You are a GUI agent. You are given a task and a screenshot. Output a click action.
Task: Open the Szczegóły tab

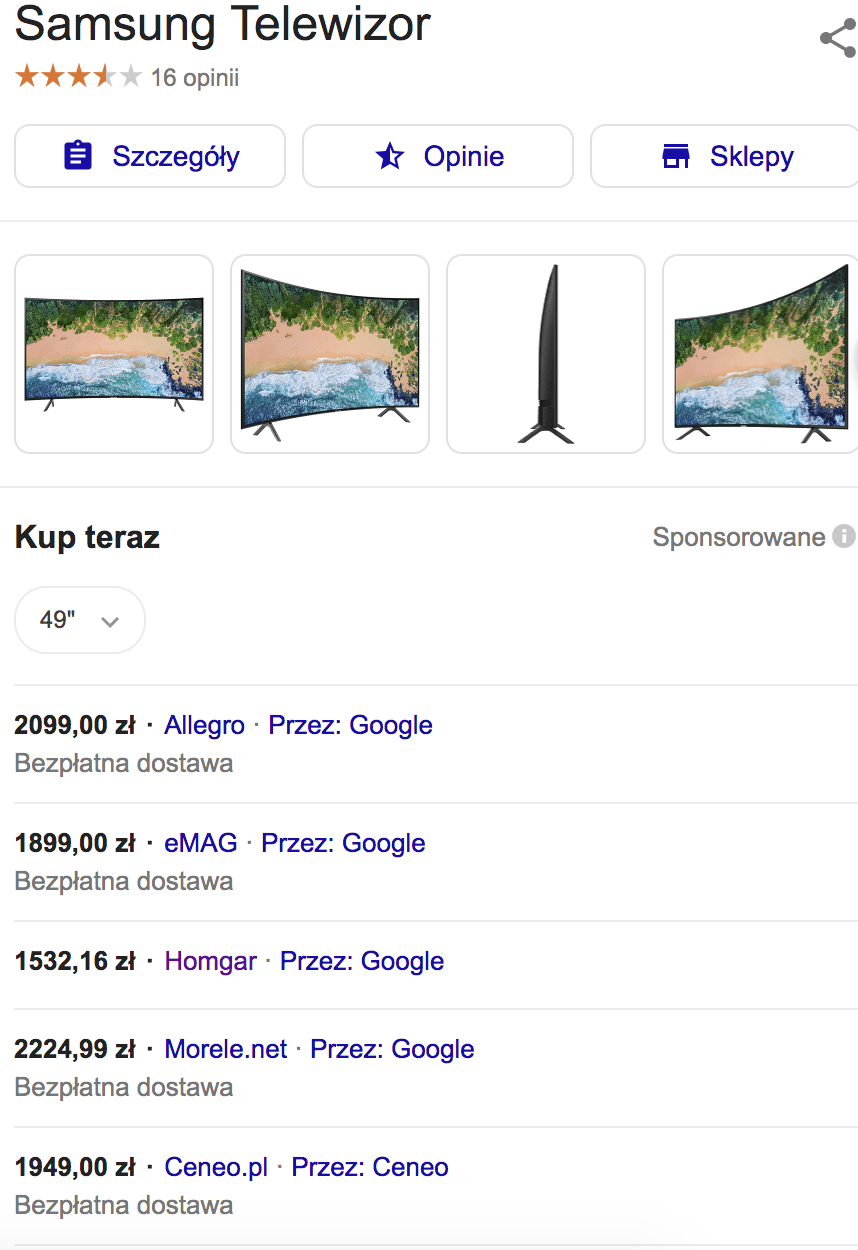coord(150,156)
